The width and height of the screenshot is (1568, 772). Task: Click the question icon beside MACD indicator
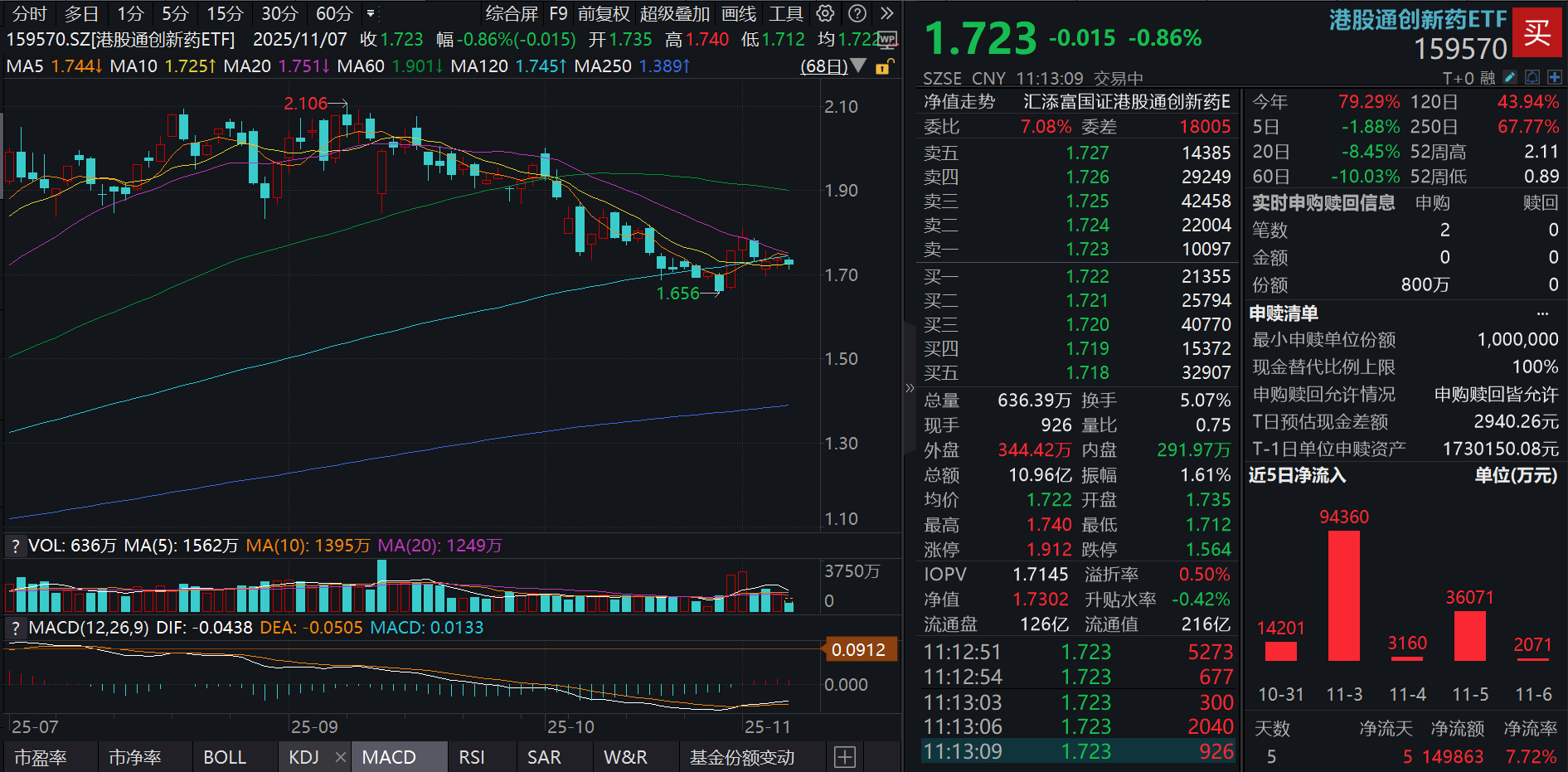pyautogui.click(x=14, y=628)
